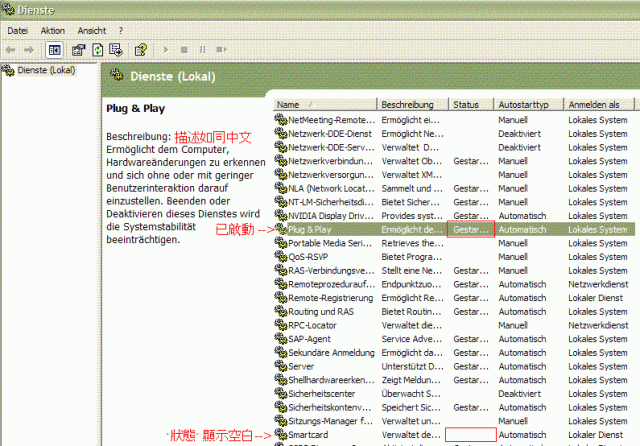The image size is (640, 446).
Task: Open the Aktion menu
Action: point(53,31)
